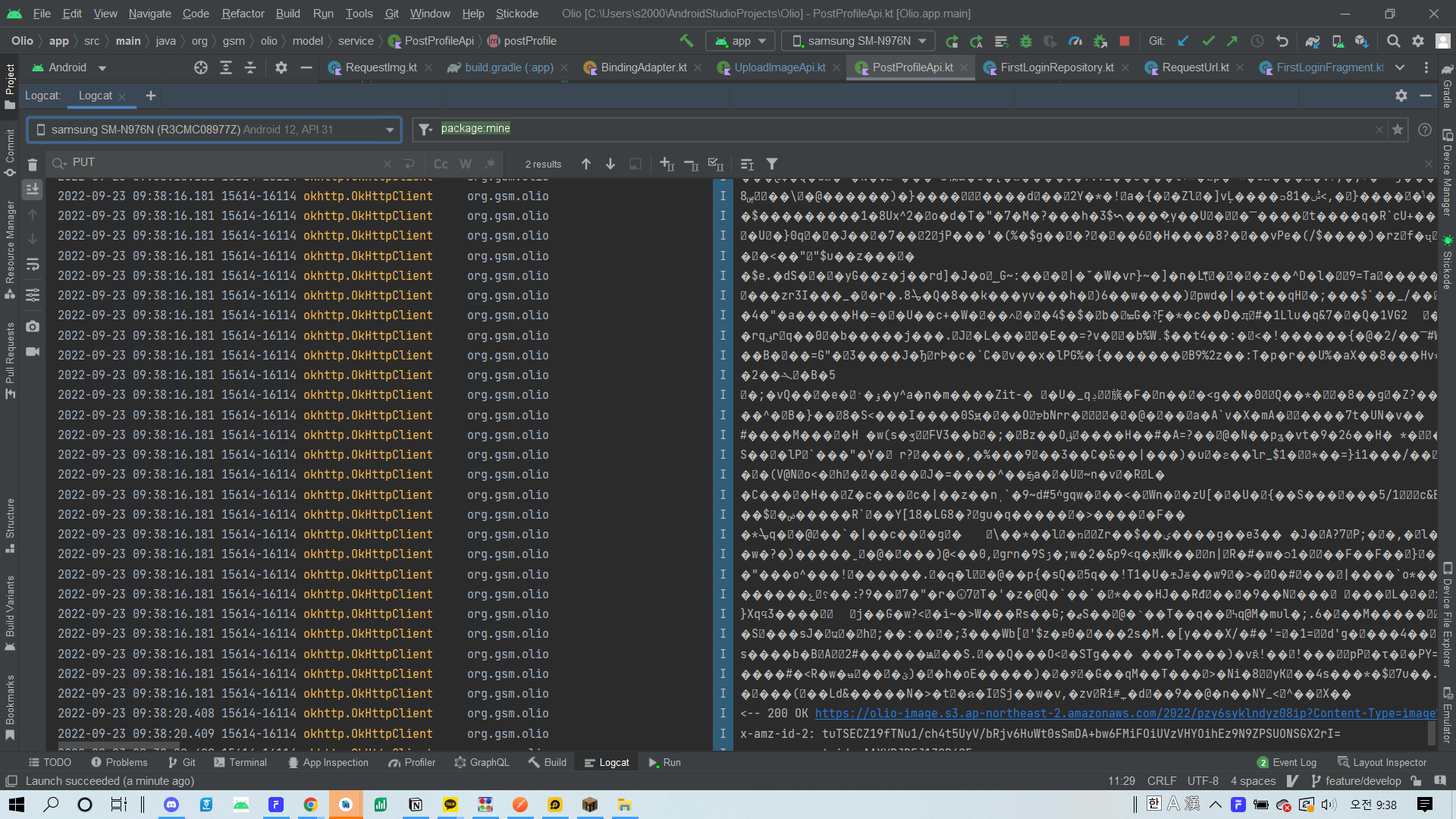Toggle Soft-Wrap in the logcat toolbar

pyautogui.click(x=32, y=265)
